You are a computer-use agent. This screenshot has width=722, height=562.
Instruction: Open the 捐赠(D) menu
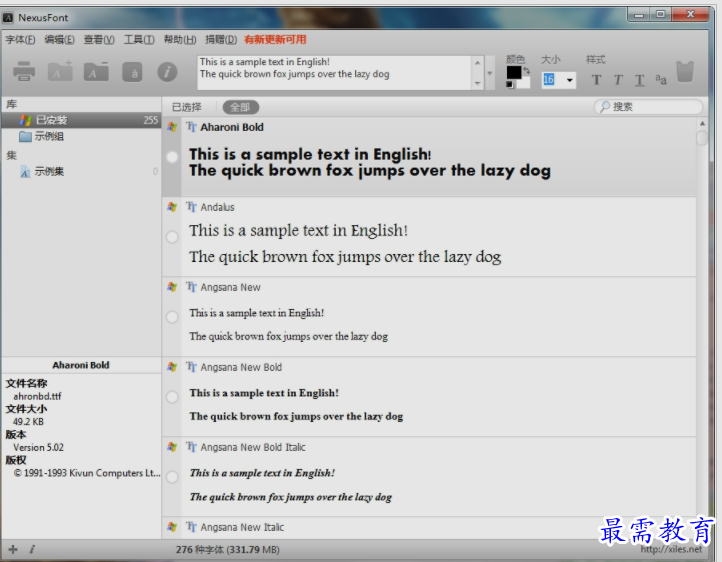click(221, 40)
